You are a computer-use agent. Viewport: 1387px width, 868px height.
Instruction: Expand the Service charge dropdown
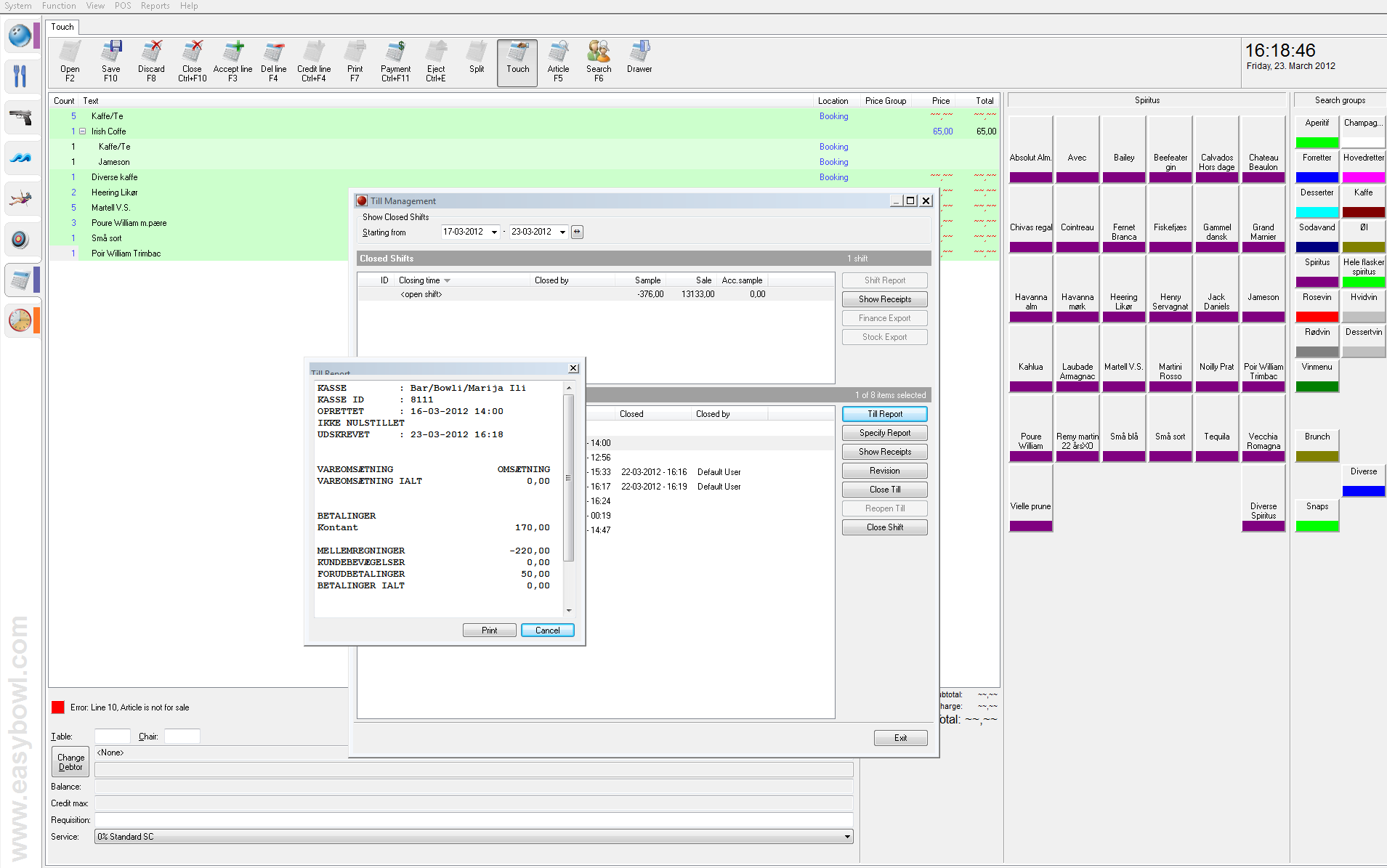coord(847,837)
